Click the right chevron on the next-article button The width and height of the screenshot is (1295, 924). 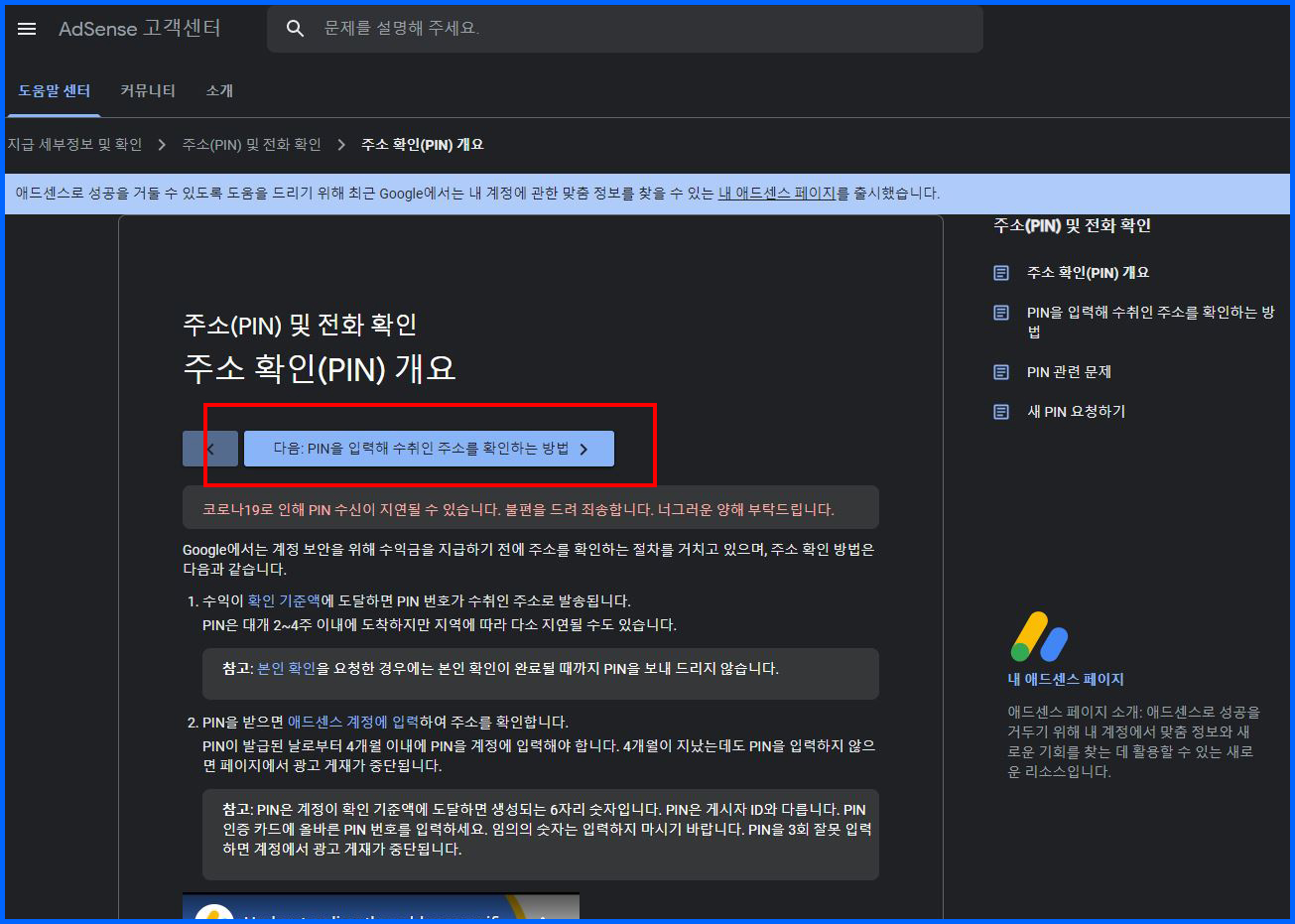583,450
